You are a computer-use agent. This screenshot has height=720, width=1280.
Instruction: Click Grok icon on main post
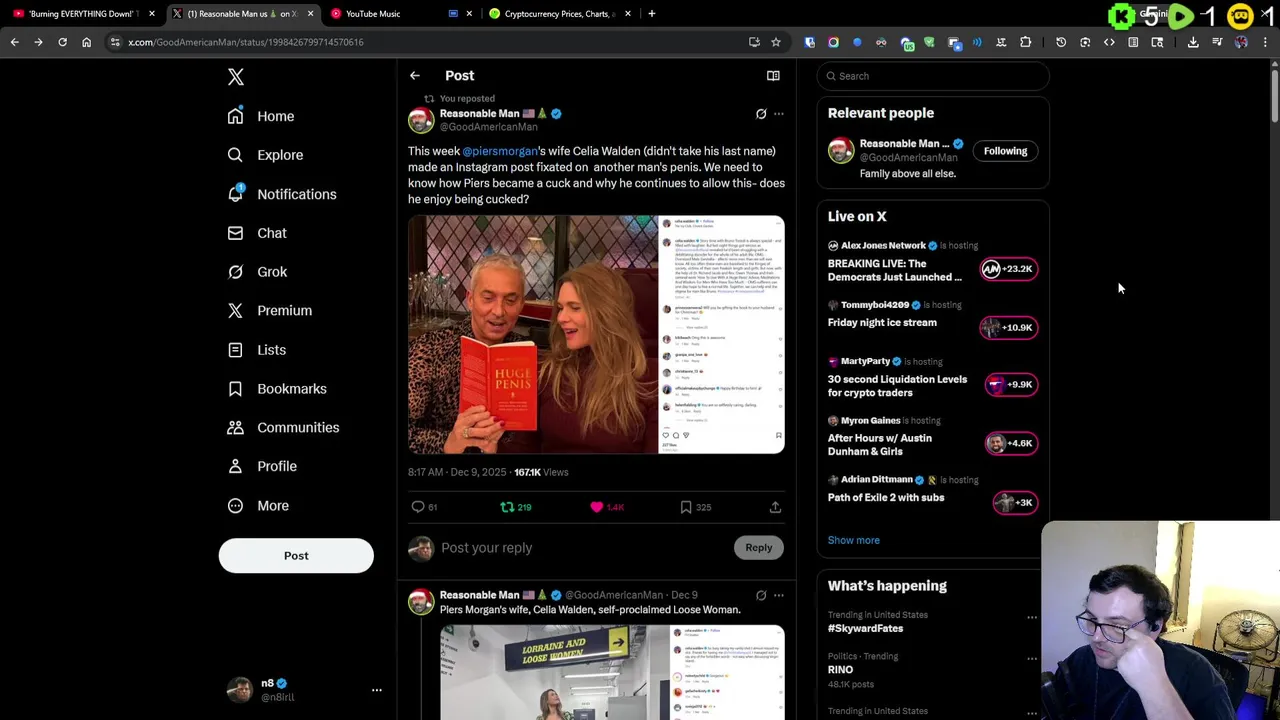tap(761, 114)
